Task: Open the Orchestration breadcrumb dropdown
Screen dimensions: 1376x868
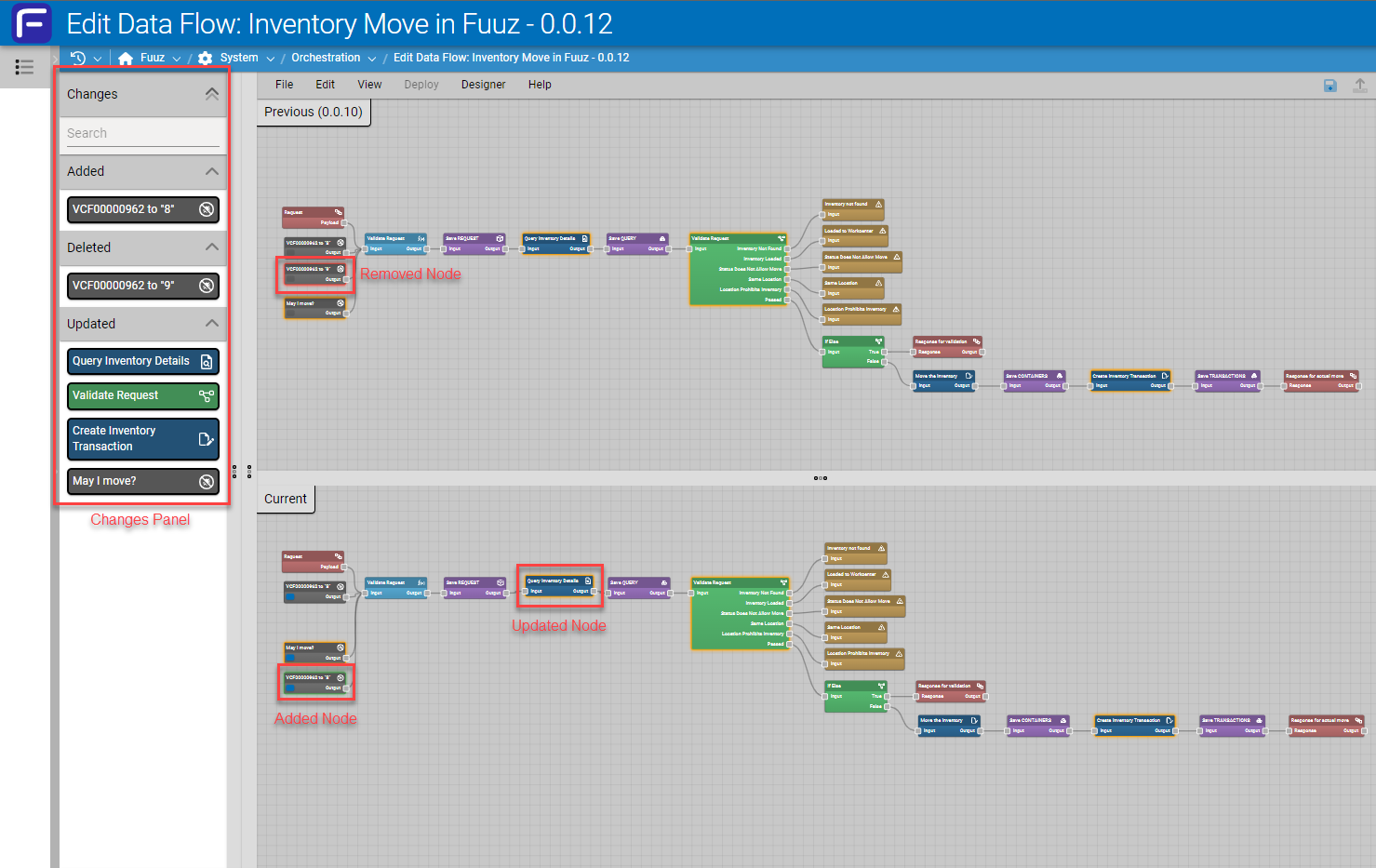Action: click(x=372, y=59)
